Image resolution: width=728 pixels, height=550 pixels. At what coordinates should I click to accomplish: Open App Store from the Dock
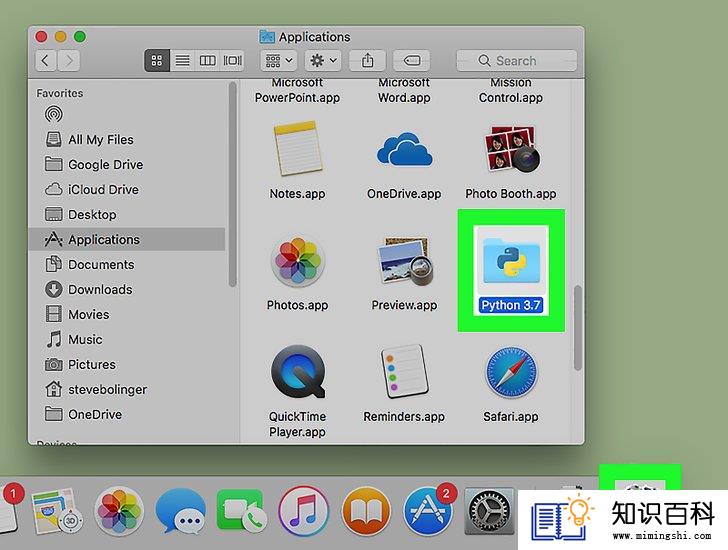tap(428, 512)
